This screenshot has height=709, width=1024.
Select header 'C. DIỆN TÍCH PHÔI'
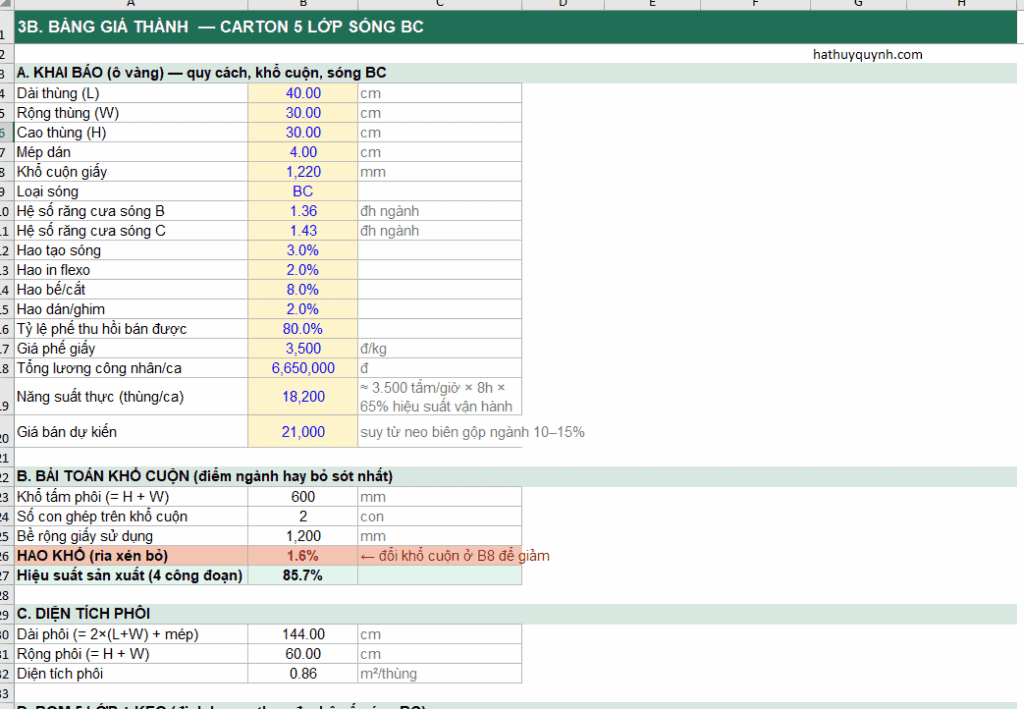pyautogui.click(x=515, y=614)
